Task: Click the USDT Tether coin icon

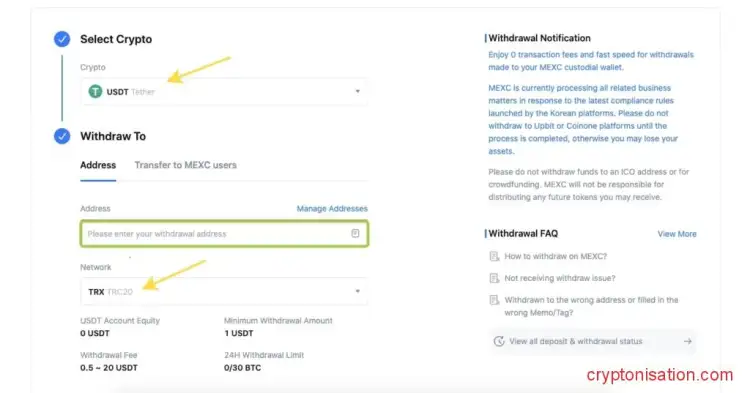Action: tap(96, 91)
